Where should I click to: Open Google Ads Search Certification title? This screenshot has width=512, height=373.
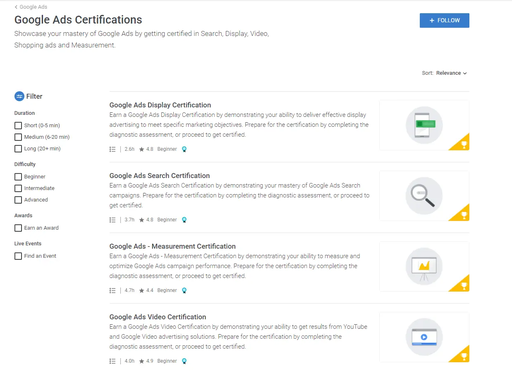160,176
